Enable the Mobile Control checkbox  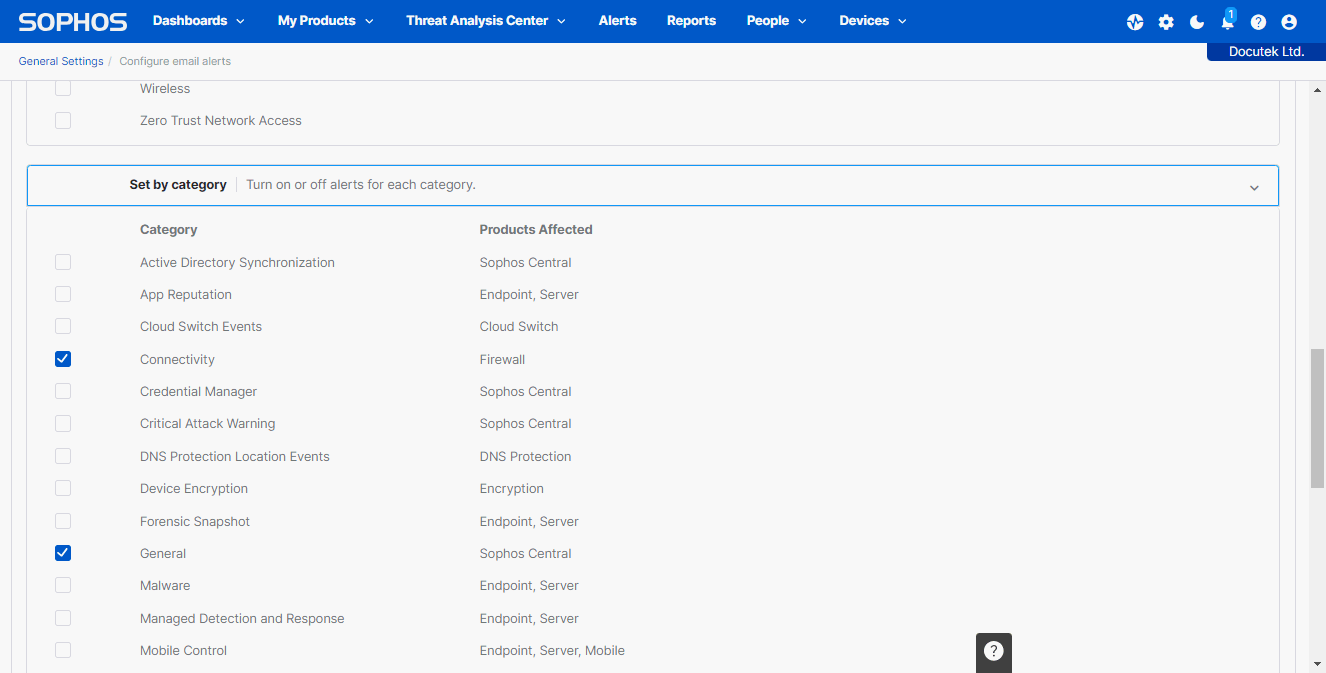[x=63, y=650]
